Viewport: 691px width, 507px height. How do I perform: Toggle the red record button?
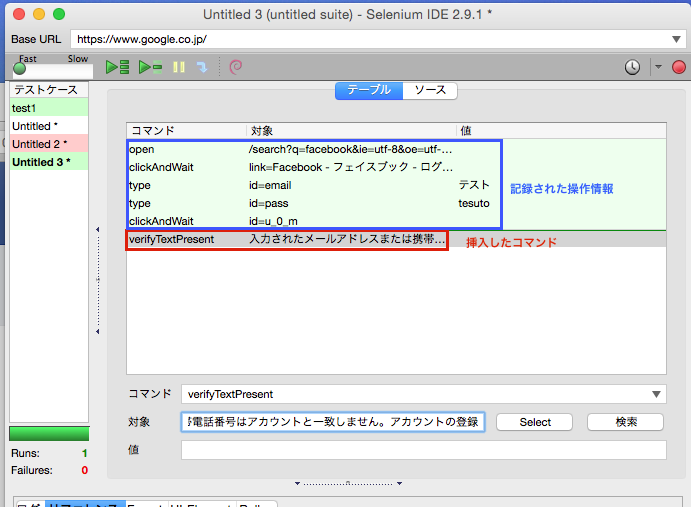click(679, 68)
